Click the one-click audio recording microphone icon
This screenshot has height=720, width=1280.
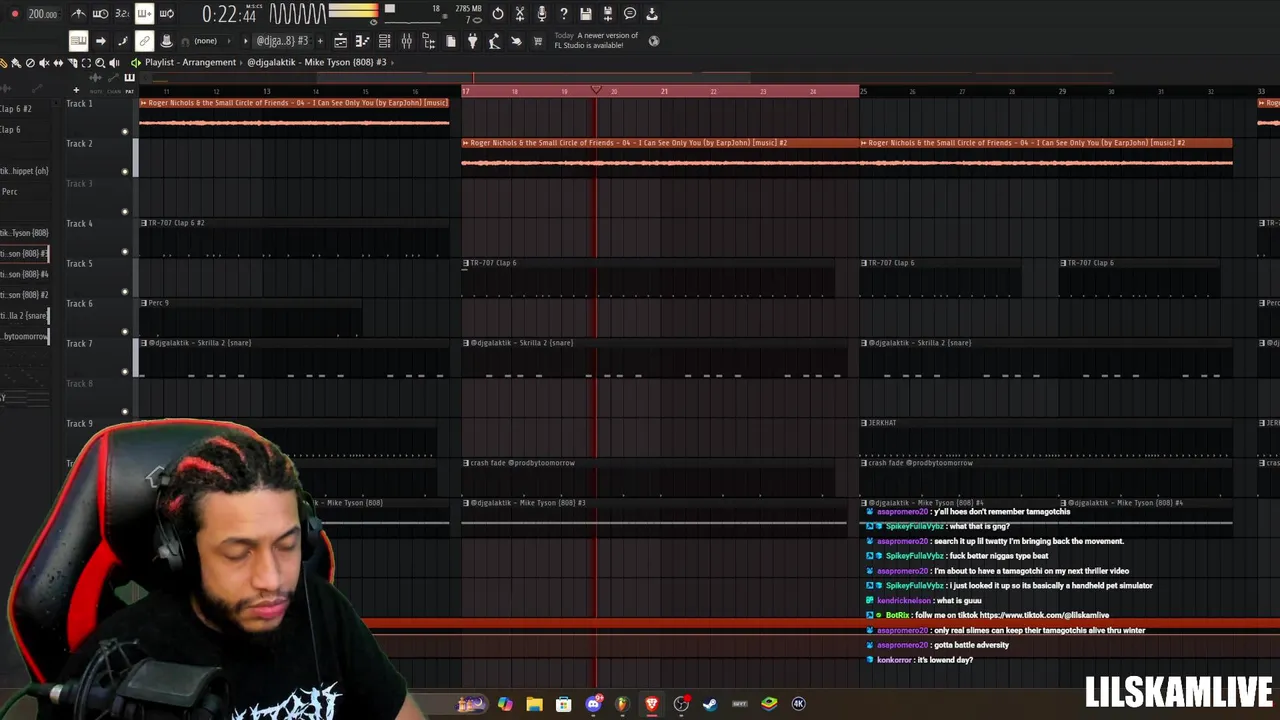542,14
